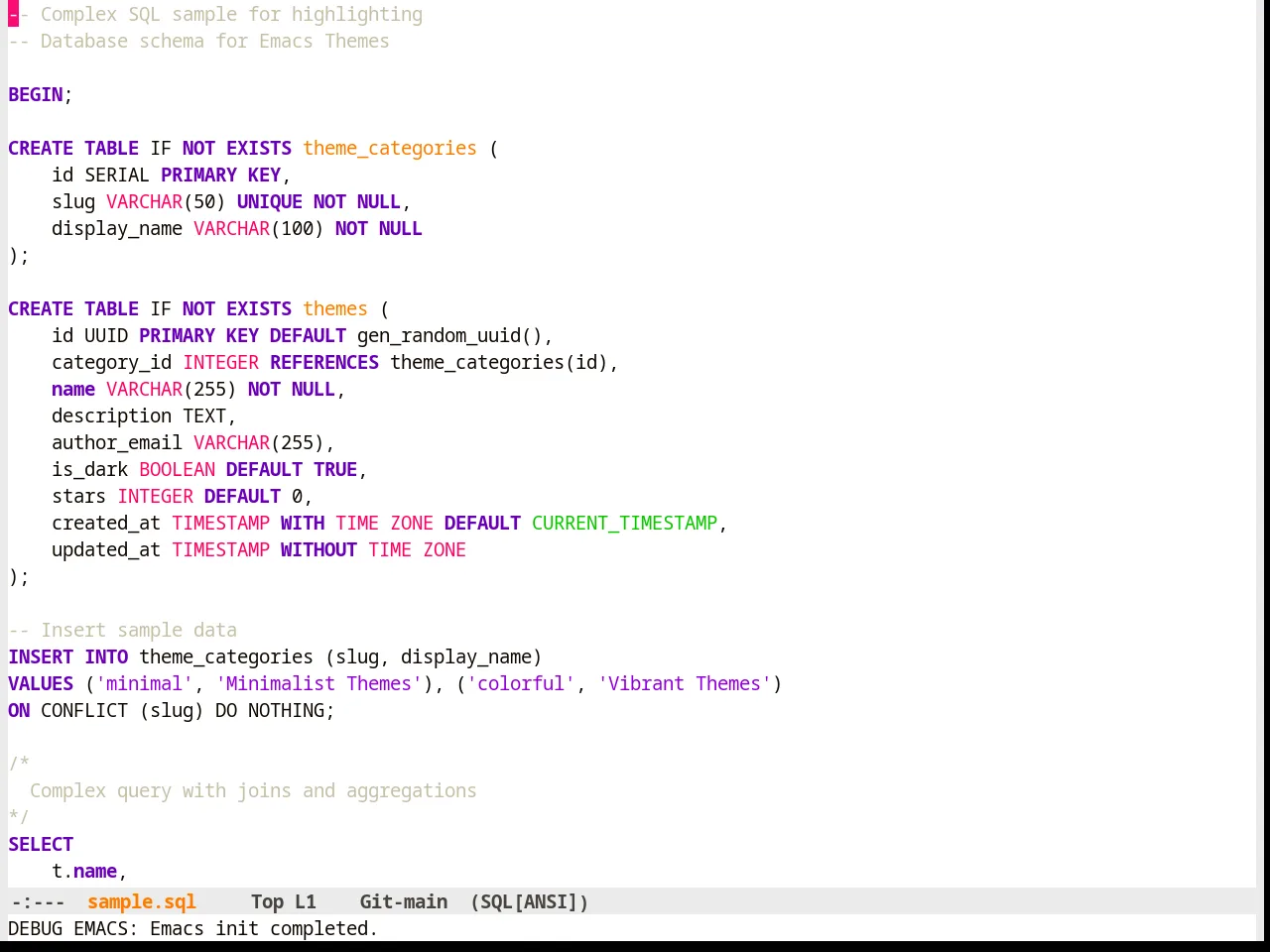Click 'name' column in themes table

pyautogui.click(x=73, y=389)
